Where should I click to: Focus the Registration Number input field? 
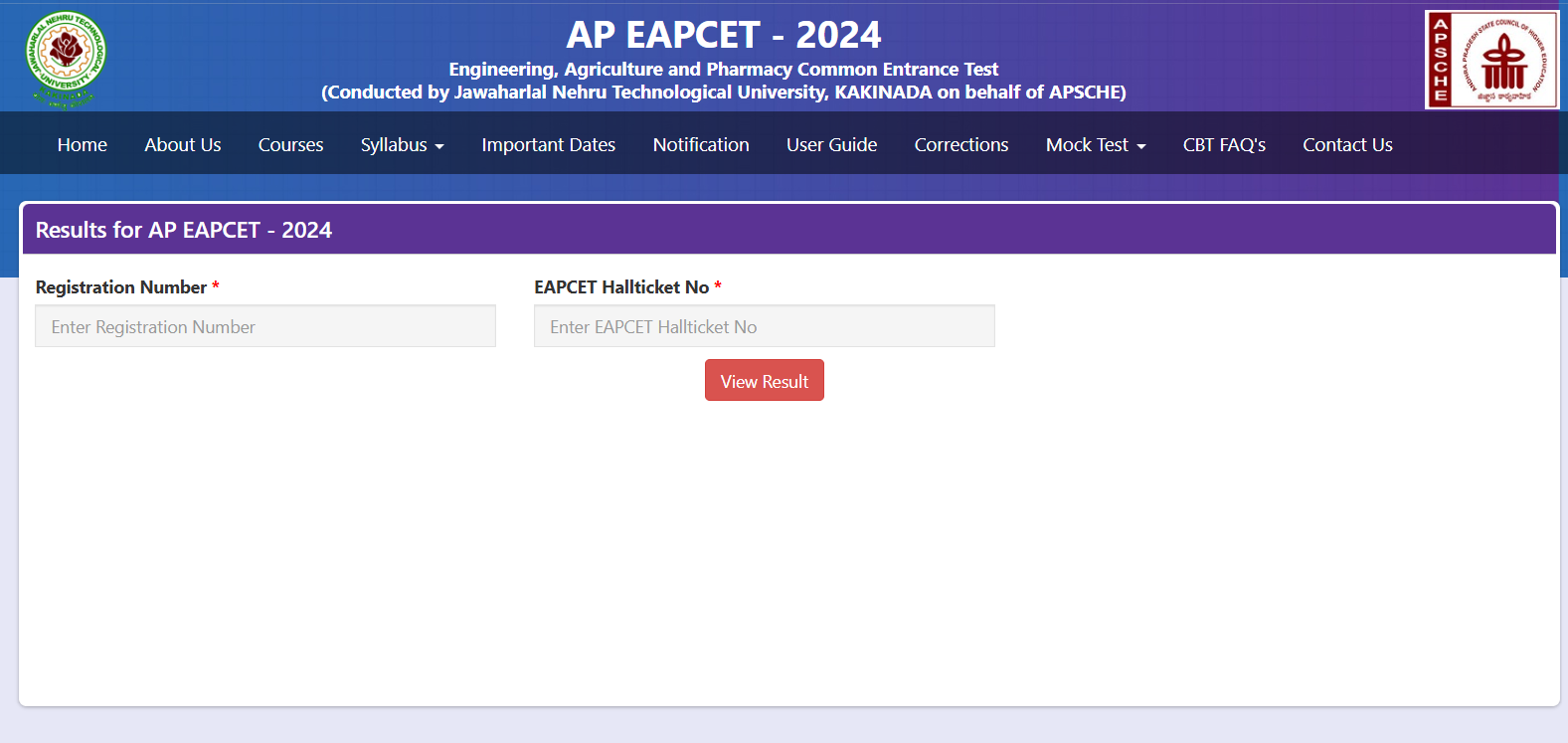tap(265, 326)
